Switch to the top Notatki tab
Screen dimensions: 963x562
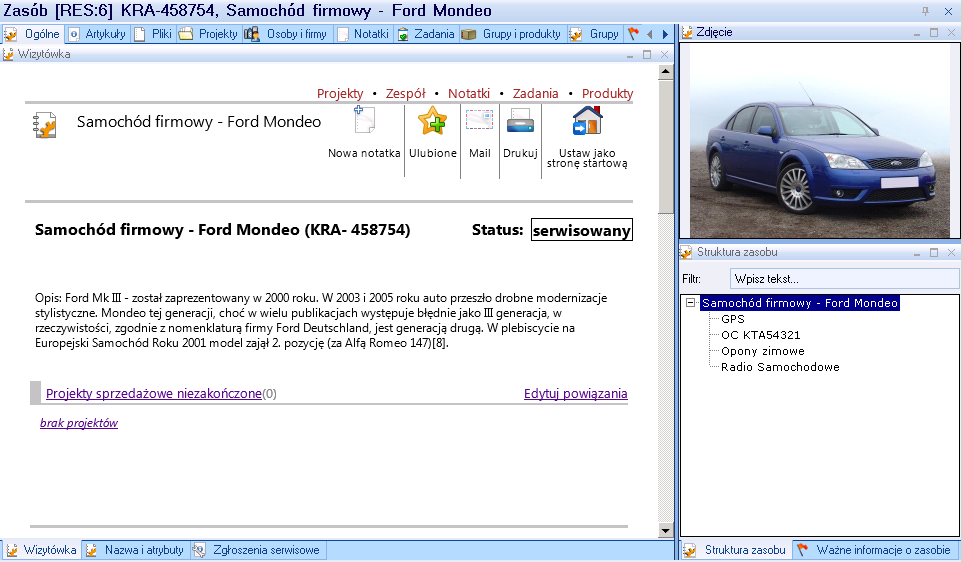tap(363, 34)
